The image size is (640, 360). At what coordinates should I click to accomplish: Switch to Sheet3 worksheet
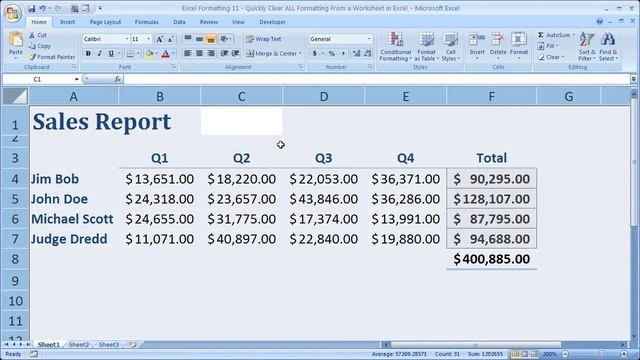pos(109,344)
